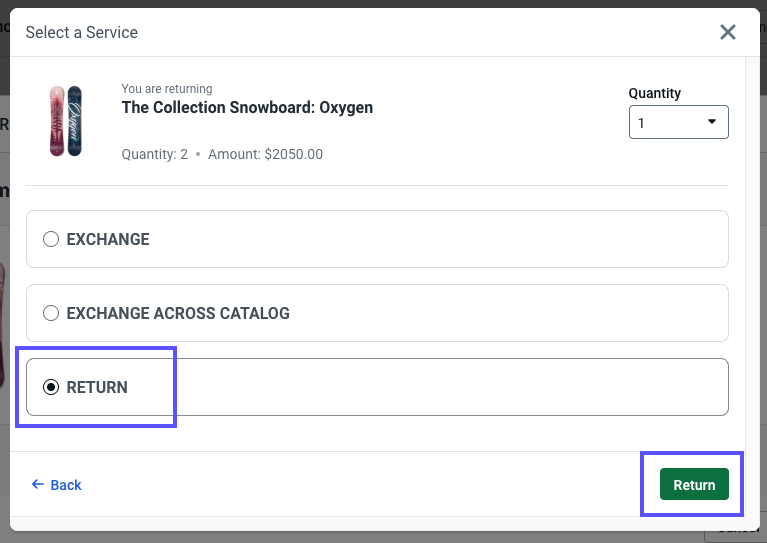
Task: Click the 'Amount: $2050.00' text
Action: coord(265,154)
